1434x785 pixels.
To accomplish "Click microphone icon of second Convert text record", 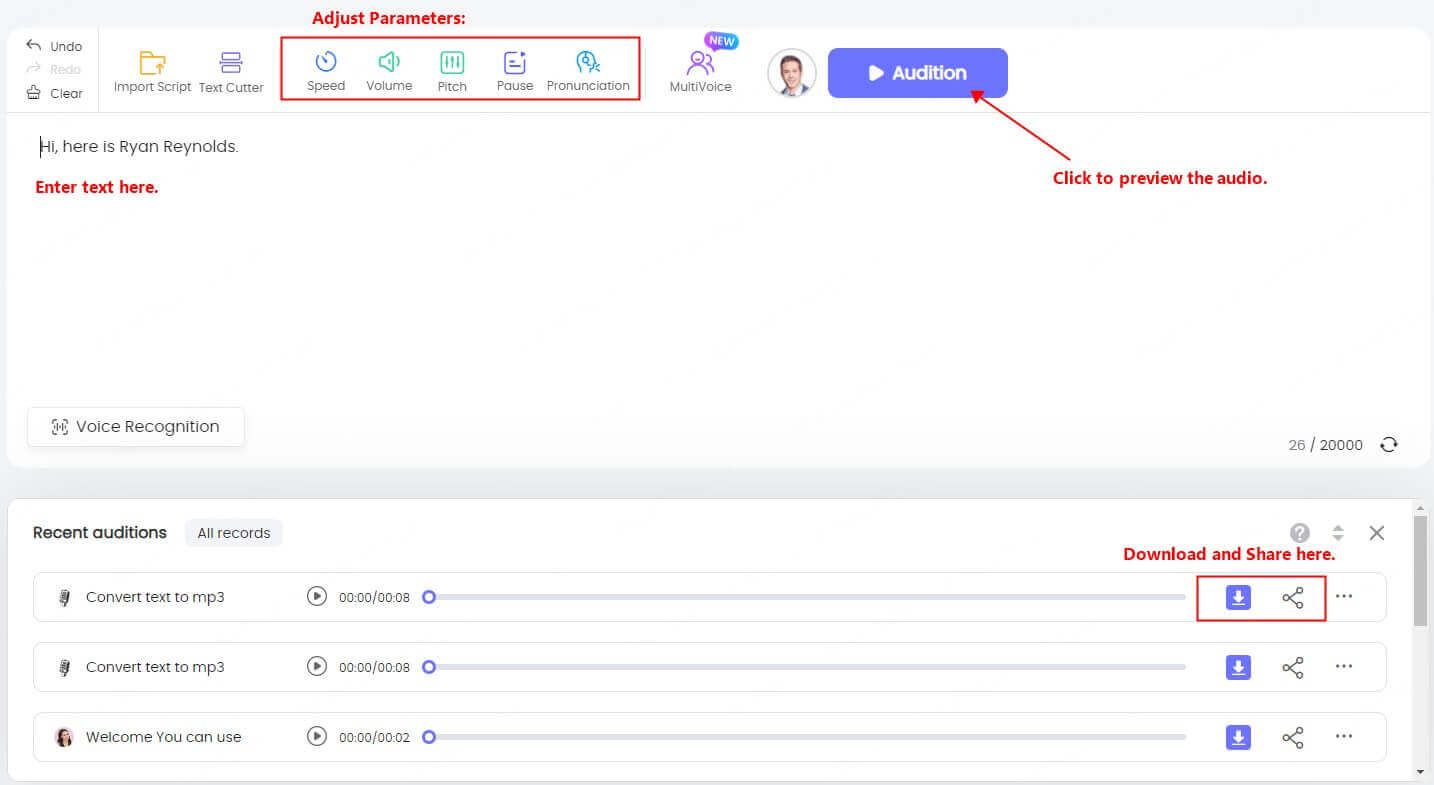I will 64,667.
